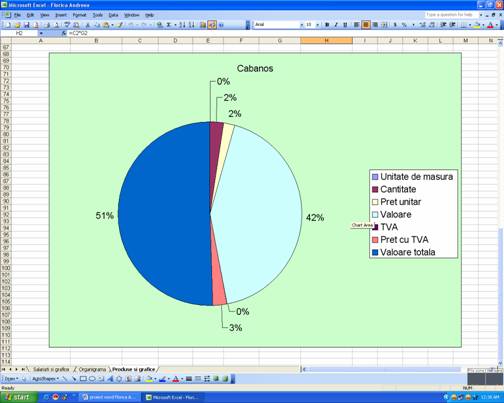Click the Bold formatting button
The height and width of the screenshot is (403, 504).
pyautogui.click(x=327, y=25)
